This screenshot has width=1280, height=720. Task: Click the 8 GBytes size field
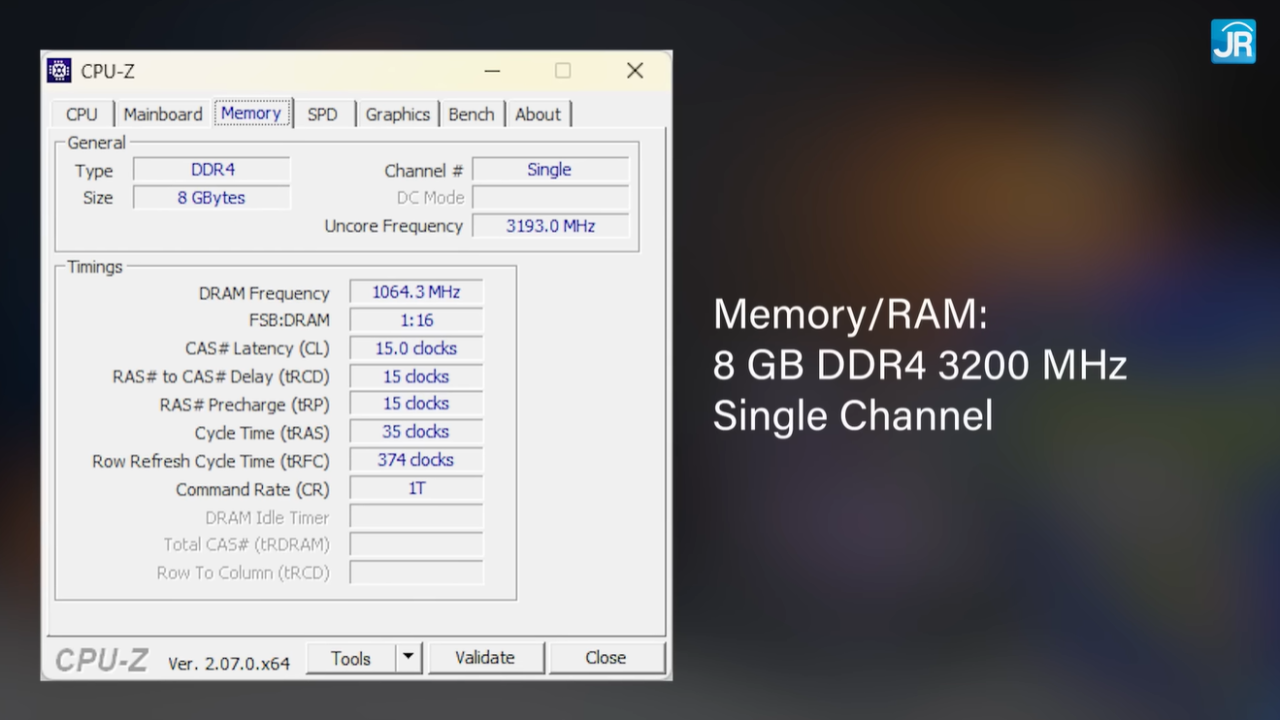212,198
